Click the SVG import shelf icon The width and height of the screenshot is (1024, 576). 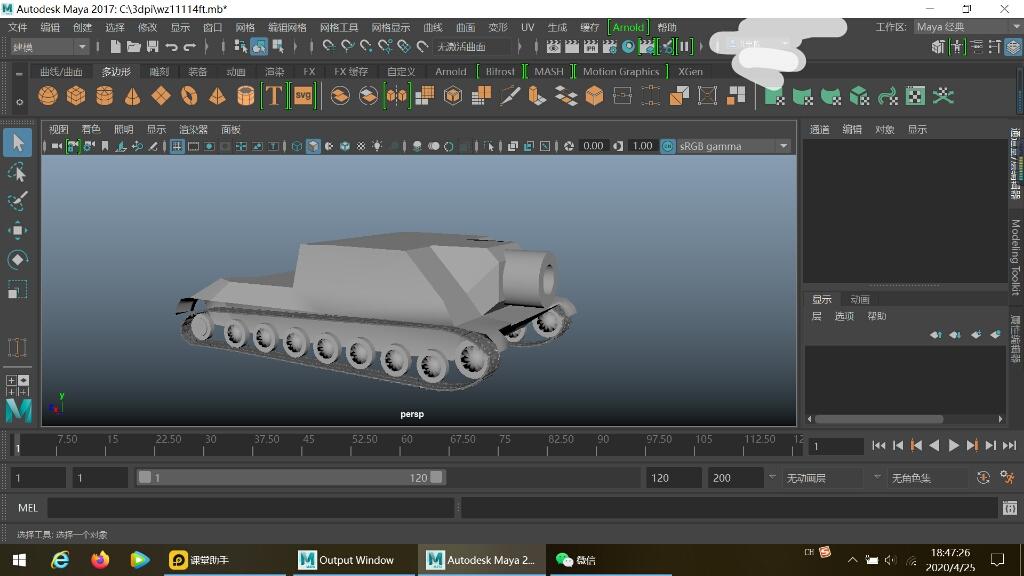coord(303,96)
